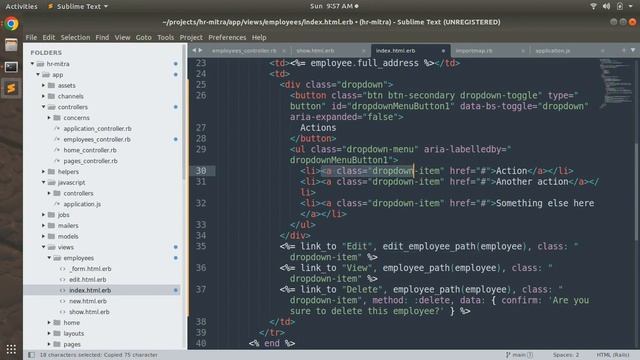The width and height of the screenshot is (640, 360).
Task: Open the File menu
Action: pyautogui.click(x=31, y=37)
